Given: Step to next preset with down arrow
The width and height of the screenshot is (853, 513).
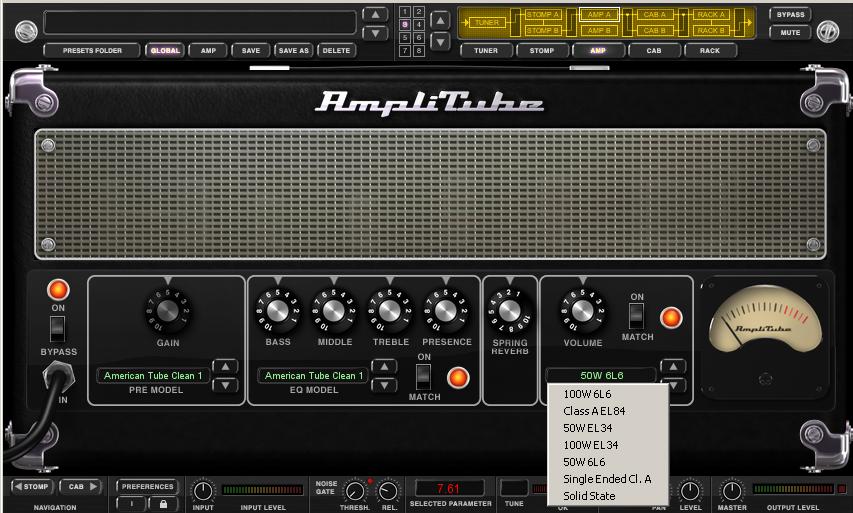Looking at the screenshot, I should pos(375,33).
